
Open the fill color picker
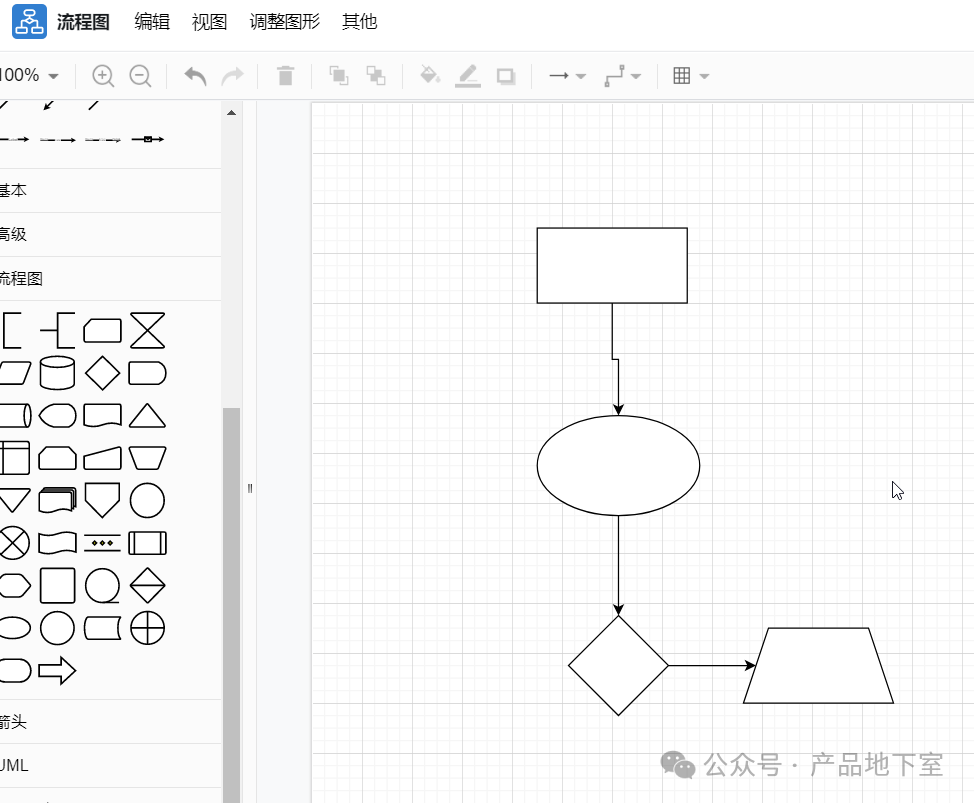click(429, 76)
